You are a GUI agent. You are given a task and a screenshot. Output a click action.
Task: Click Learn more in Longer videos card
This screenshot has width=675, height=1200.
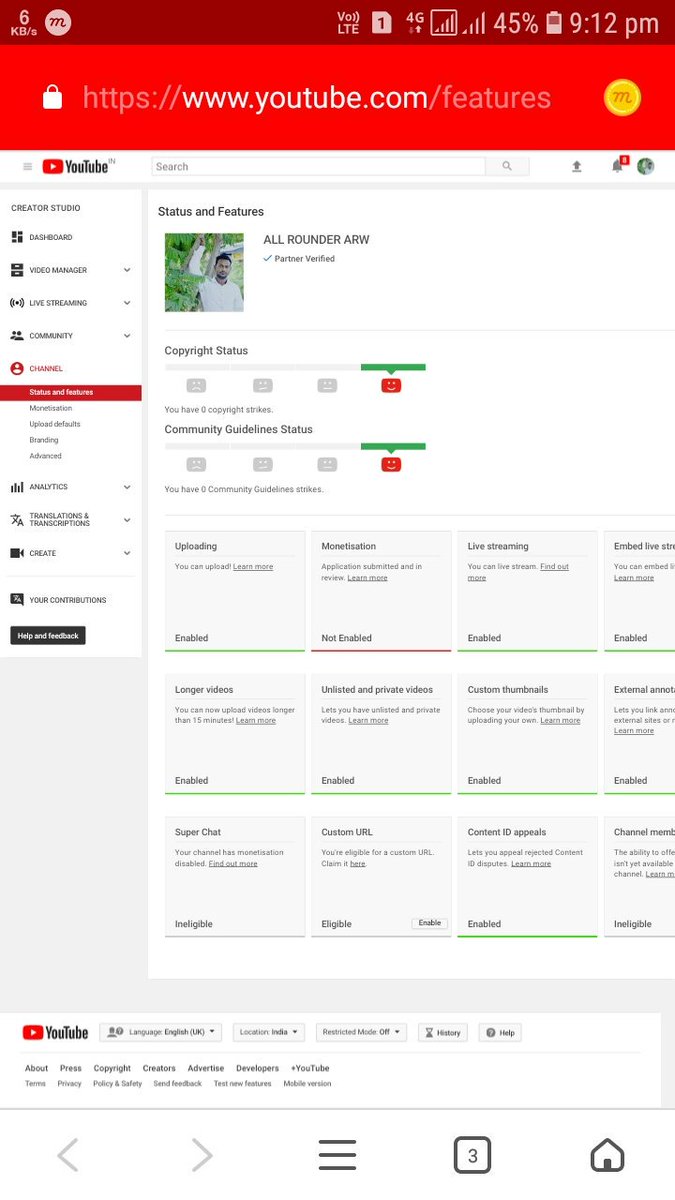256,721
